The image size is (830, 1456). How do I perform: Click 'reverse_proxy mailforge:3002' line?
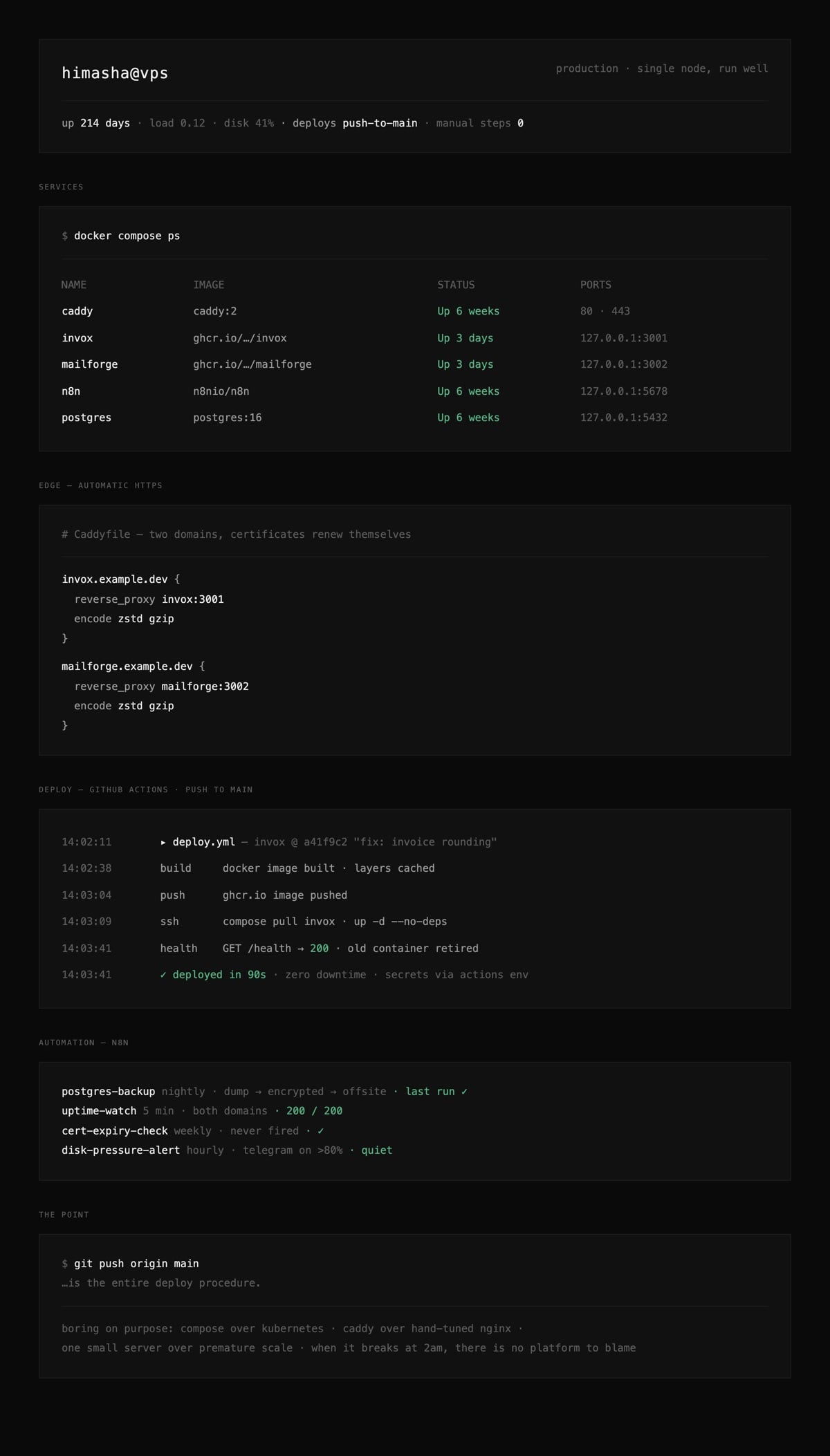(x=162, y=687)
